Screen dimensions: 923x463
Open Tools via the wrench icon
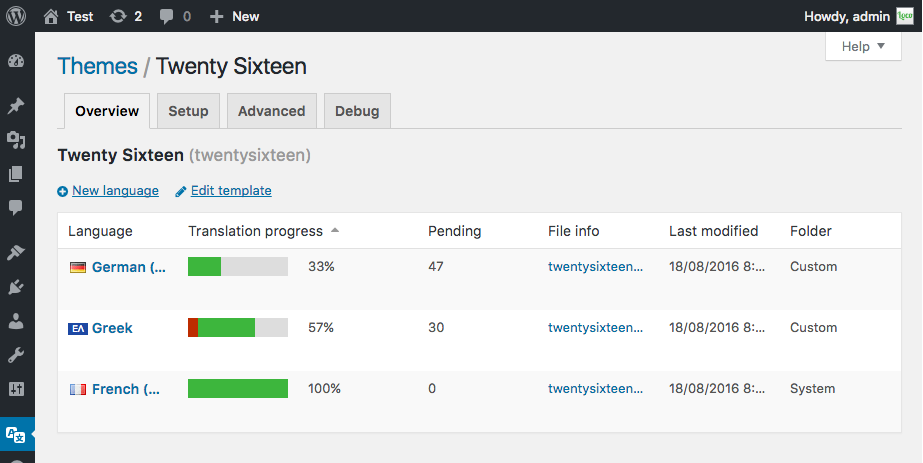[16, 355]
